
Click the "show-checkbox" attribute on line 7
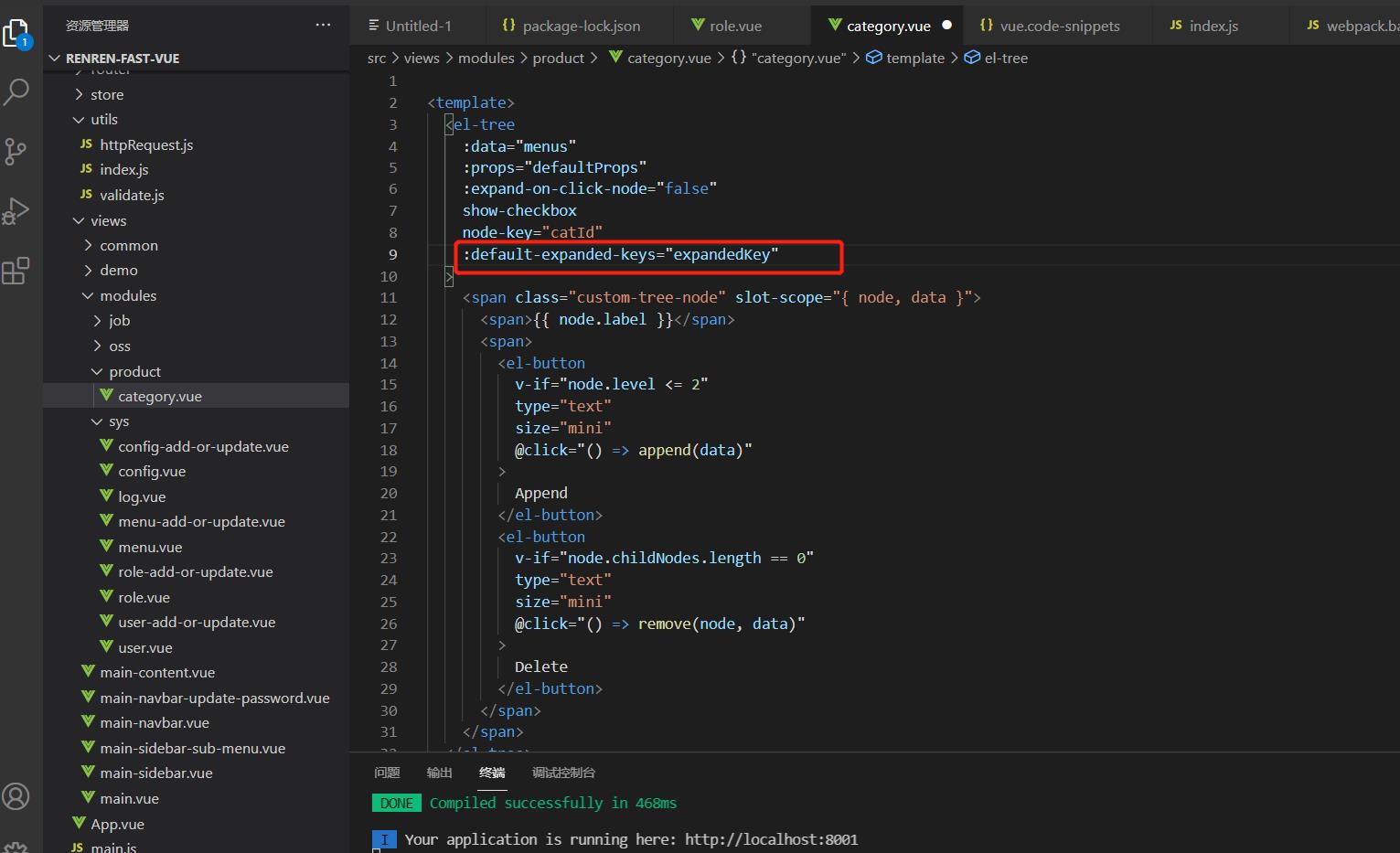tap(519, 210)
